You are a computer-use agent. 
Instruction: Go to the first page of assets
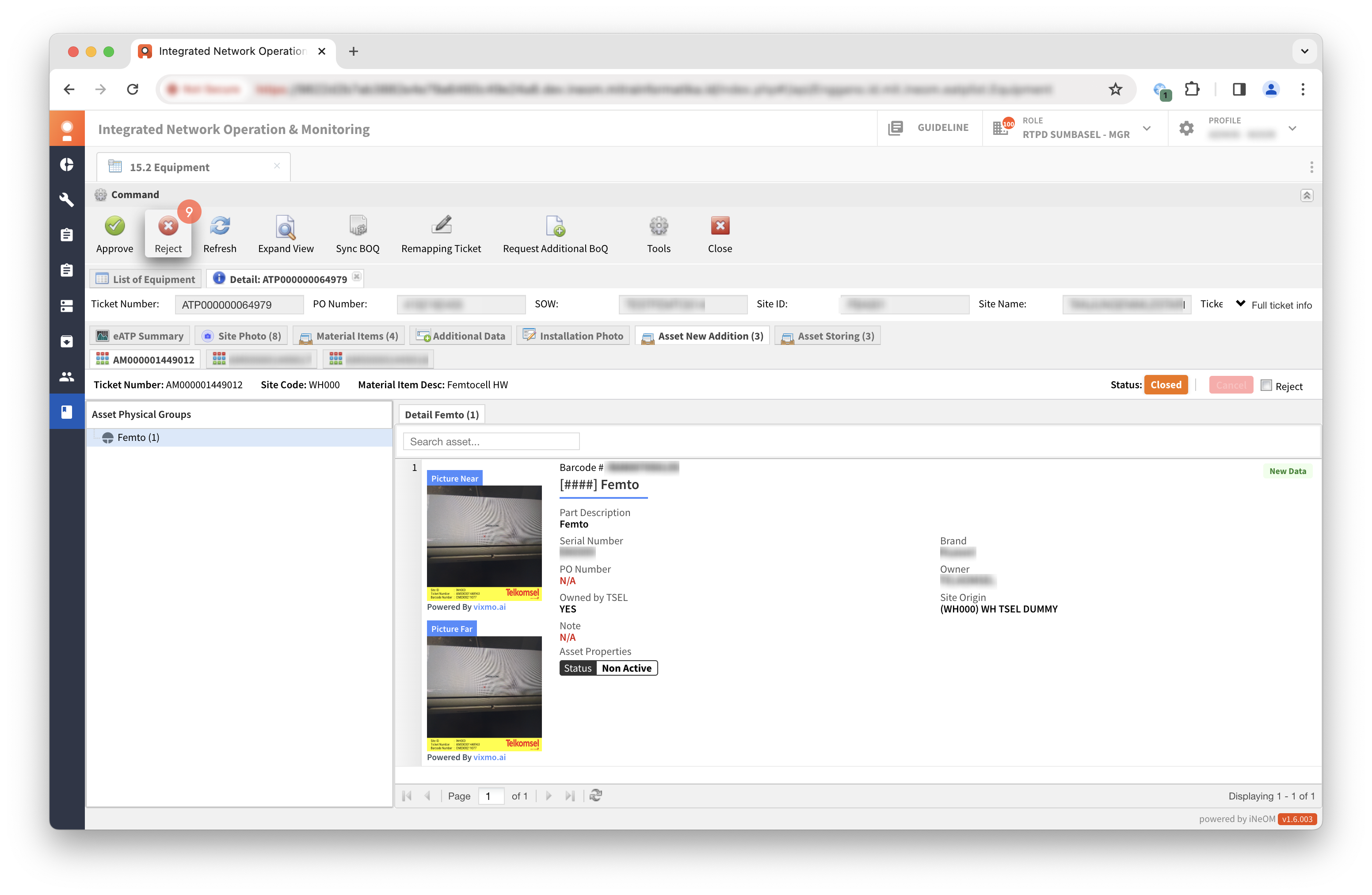pyautogui.click(x=406, y=796)
